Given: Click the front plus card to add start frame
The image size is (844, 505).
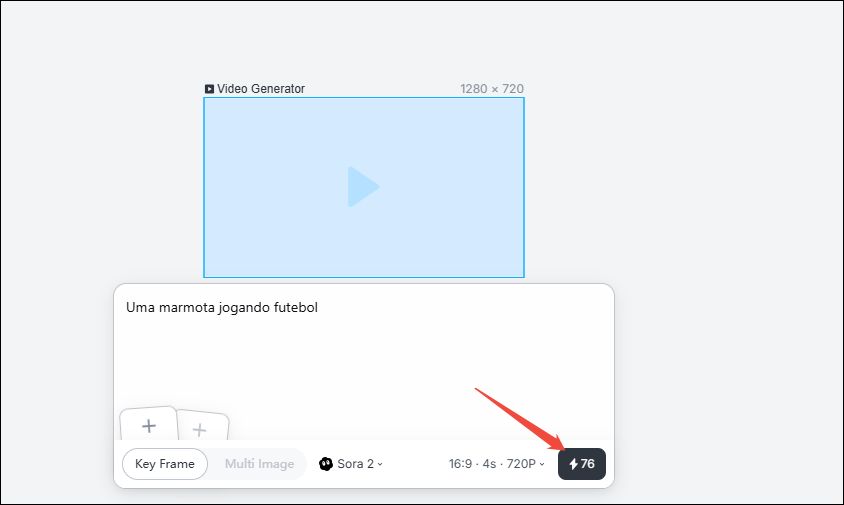Looking at the screenshot, I should pos(149,426).
